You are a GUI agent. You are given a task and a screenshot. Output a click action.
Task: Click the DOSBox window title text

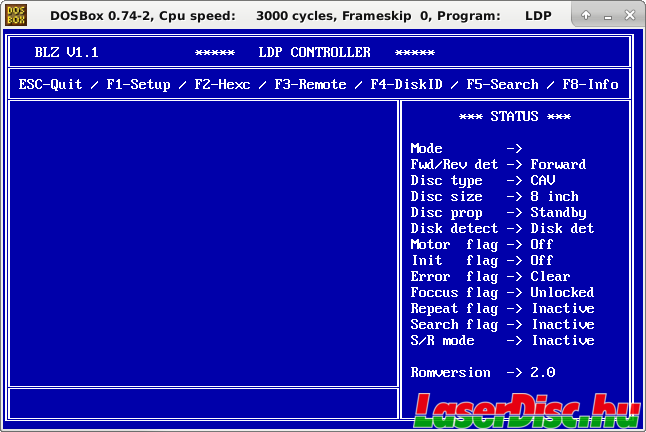click(x=301, y=16)
